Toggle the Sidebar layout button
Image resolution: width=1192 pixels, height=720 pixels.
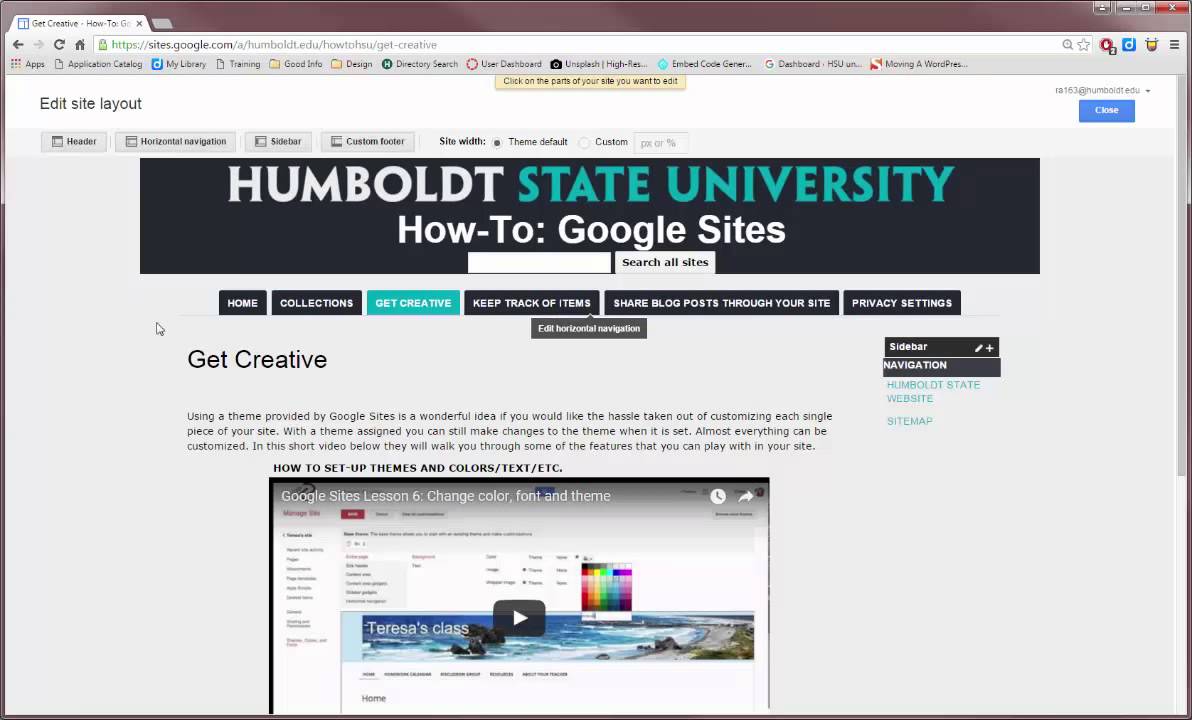pyautogui.click(x=278, y=141)
